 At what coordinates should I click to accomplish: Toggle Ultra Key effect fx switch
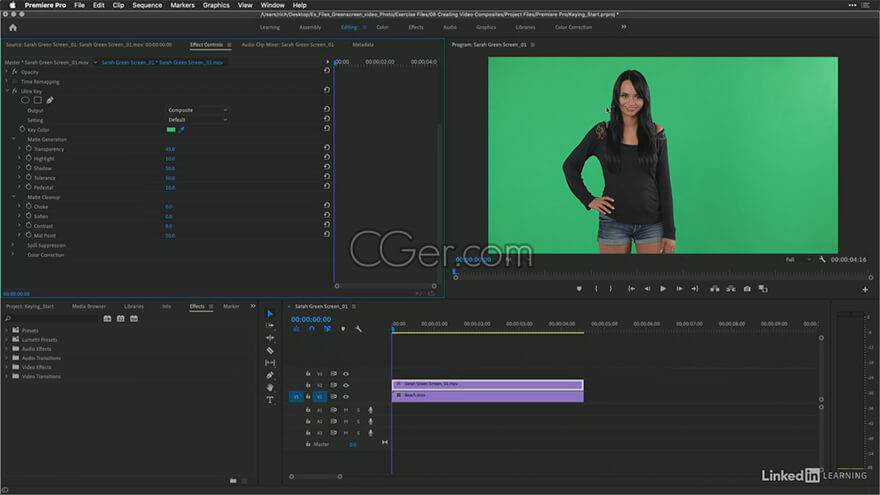[15, 91]
